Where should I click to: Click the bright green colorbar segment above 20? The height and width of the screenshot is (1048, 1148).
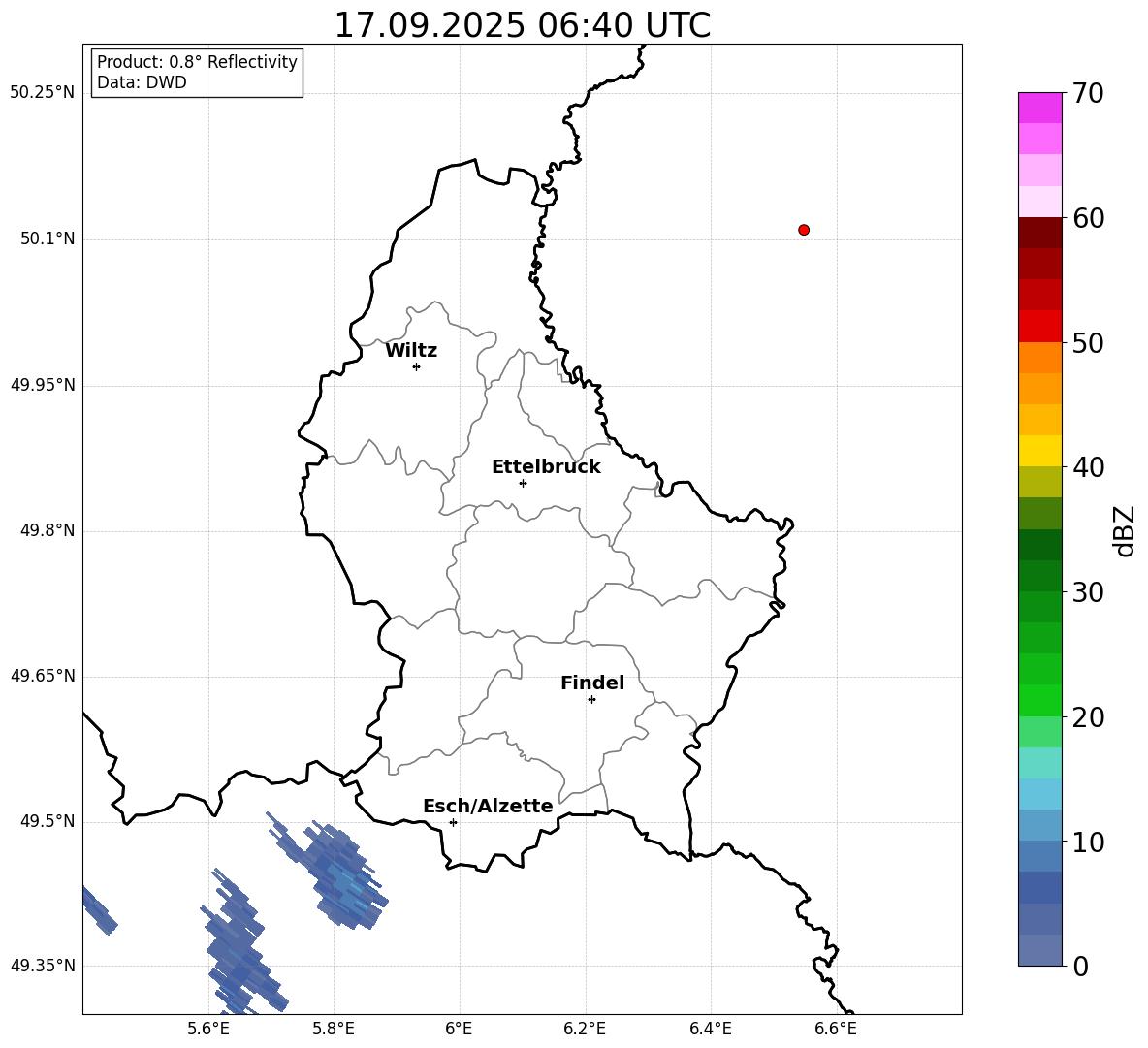point(1039,700)
